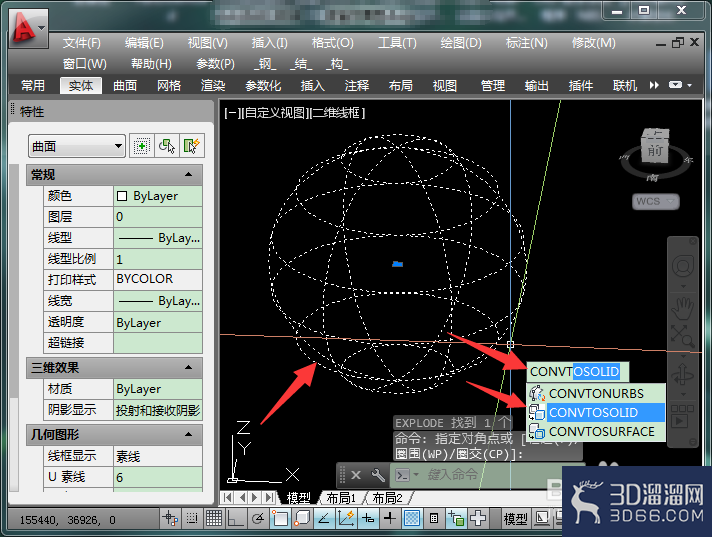712x537 pixels.
Task: Toggle 3D object snap icon
Action: 302,518
